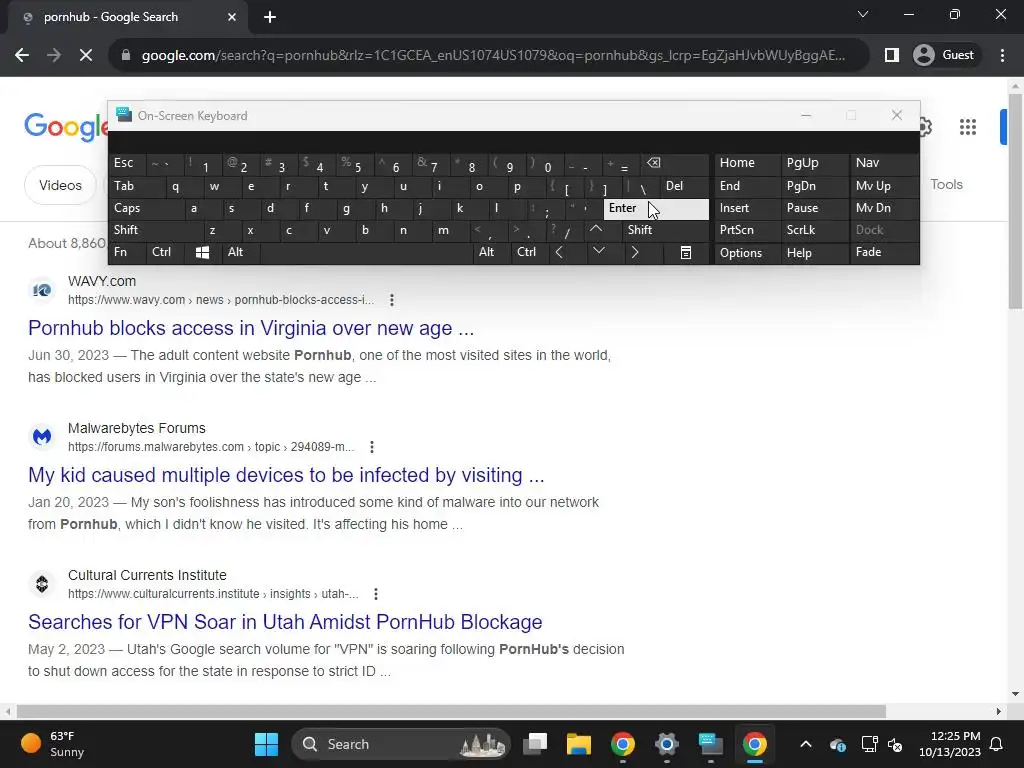The image size is (1024, 768).
Task: Click the Mv Dn key
Action: click(x=884, y=208)
